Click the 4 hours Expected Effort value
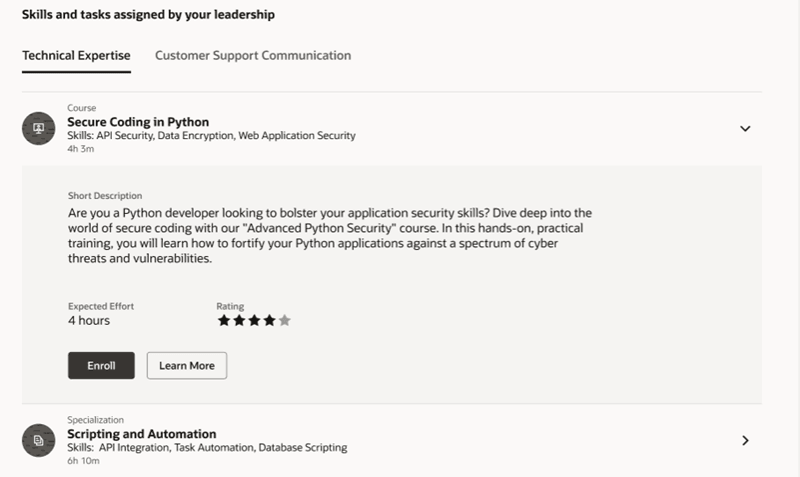Screen dimensions: 800x477 [x=89, y=320]
